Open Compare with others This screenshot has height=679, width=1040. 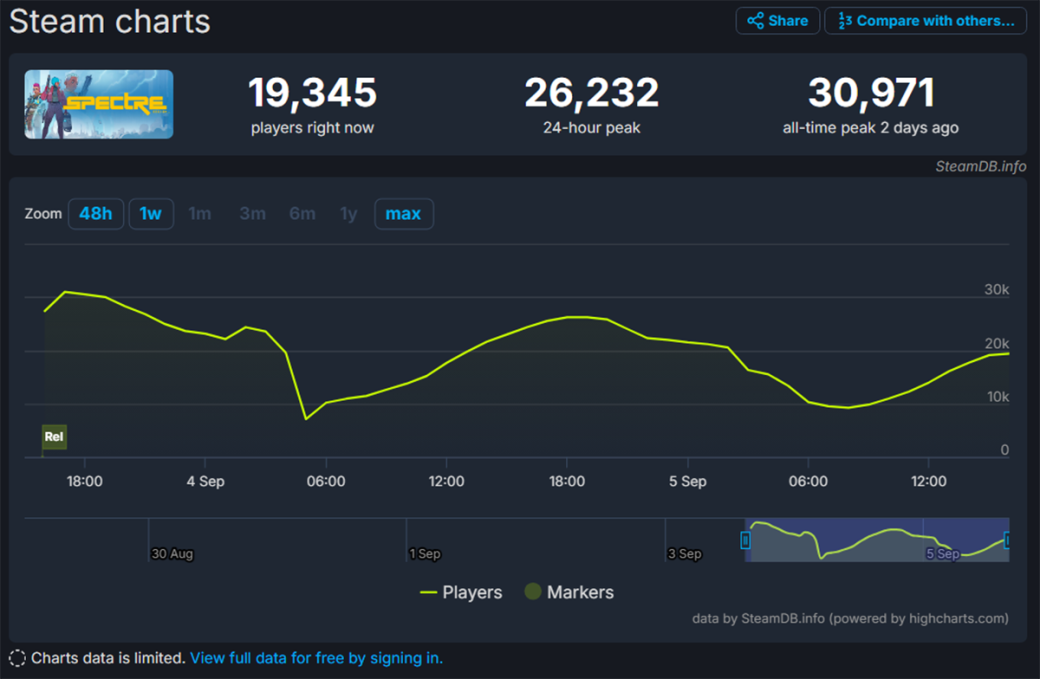925,21
